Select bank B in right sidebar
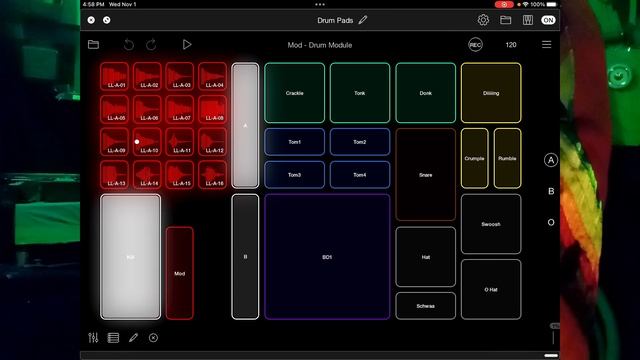 click(551, 191)
